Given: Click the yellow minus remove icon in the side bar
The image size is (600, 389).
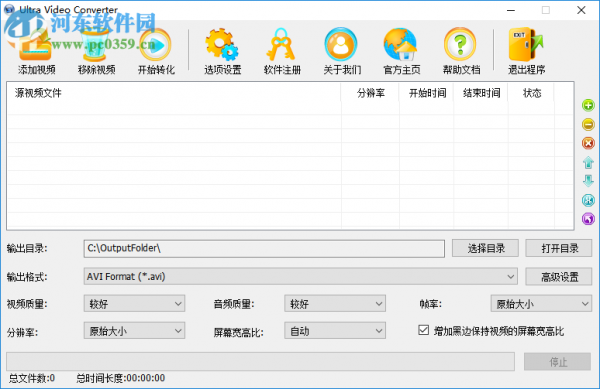Looking at the screenshot, I should (x=588, y=124).
